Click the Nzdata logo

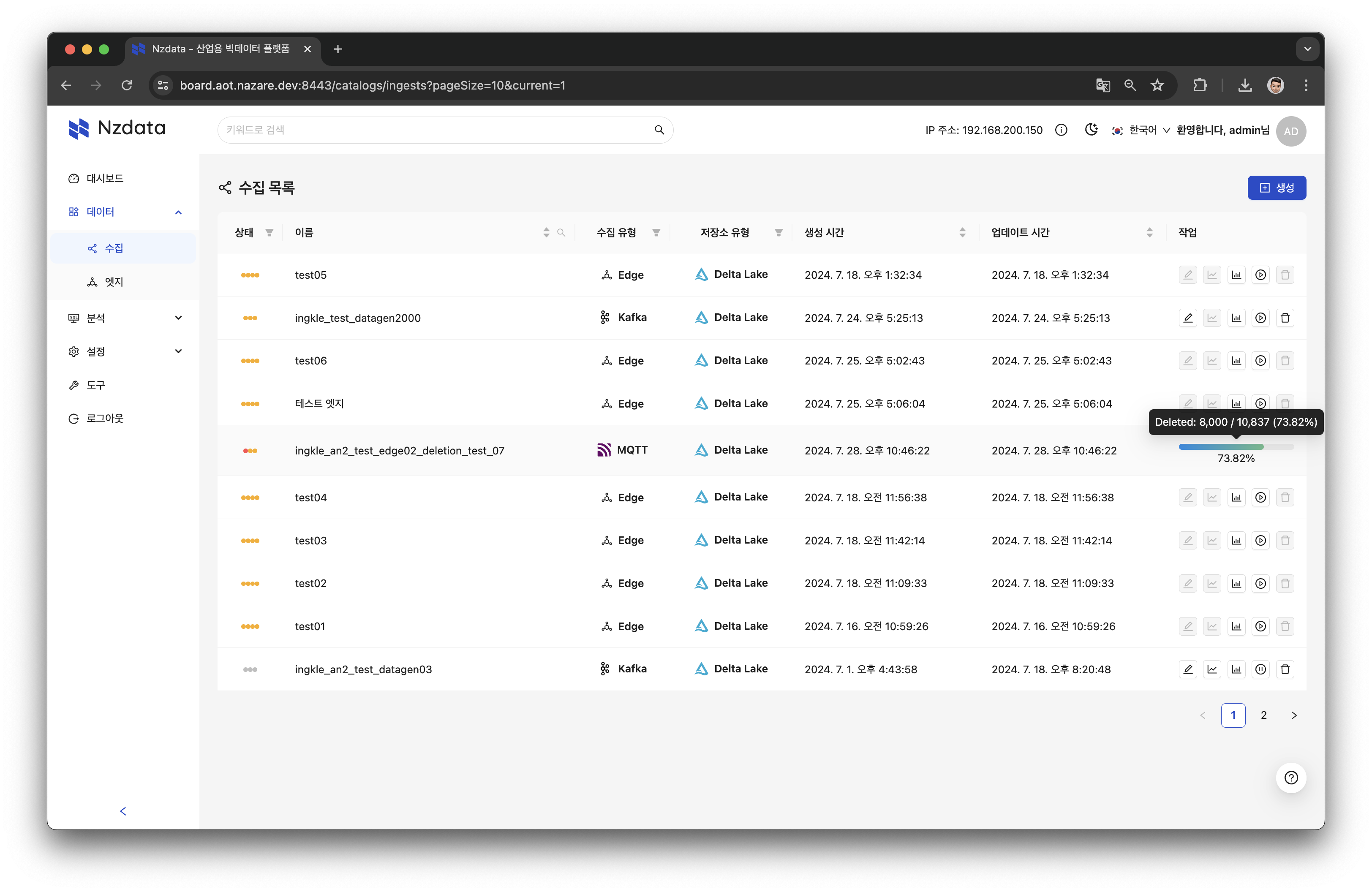tap(117, 128)
